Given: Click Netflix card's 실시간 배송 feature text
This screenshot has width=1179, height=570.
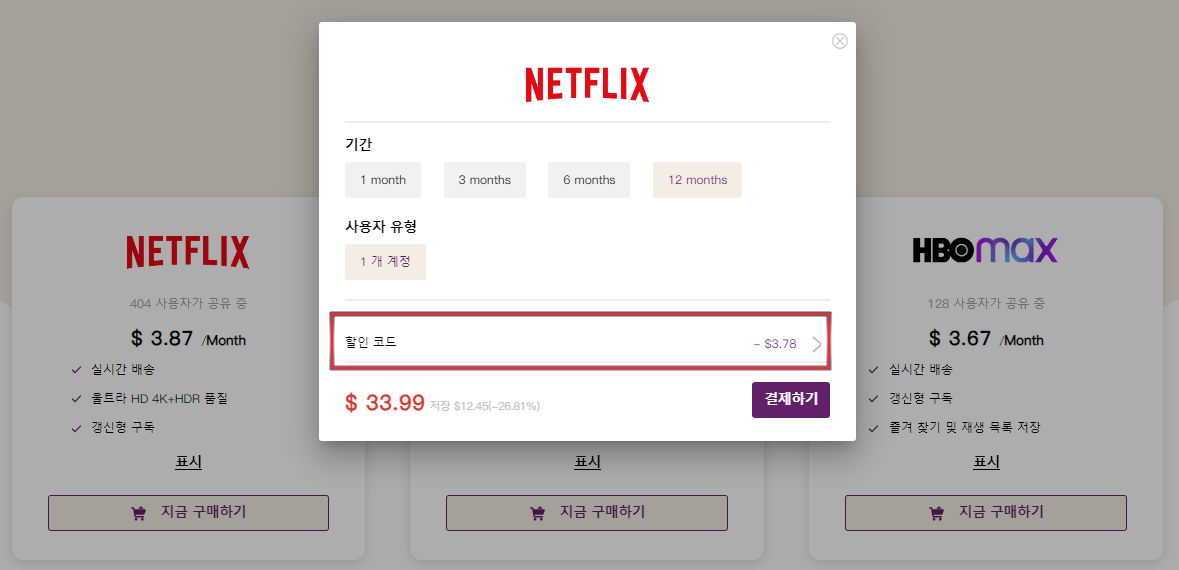Looking at the screenshot, I should tap(124, 370).
